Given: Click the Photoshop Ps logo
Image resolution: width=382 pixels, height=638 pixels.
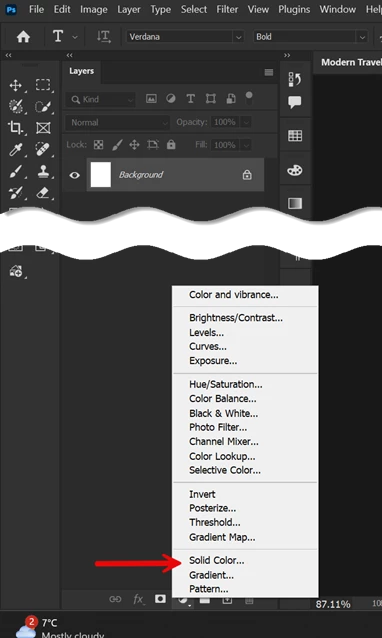Looking at the screenshot, I should (x=11, y=9).
